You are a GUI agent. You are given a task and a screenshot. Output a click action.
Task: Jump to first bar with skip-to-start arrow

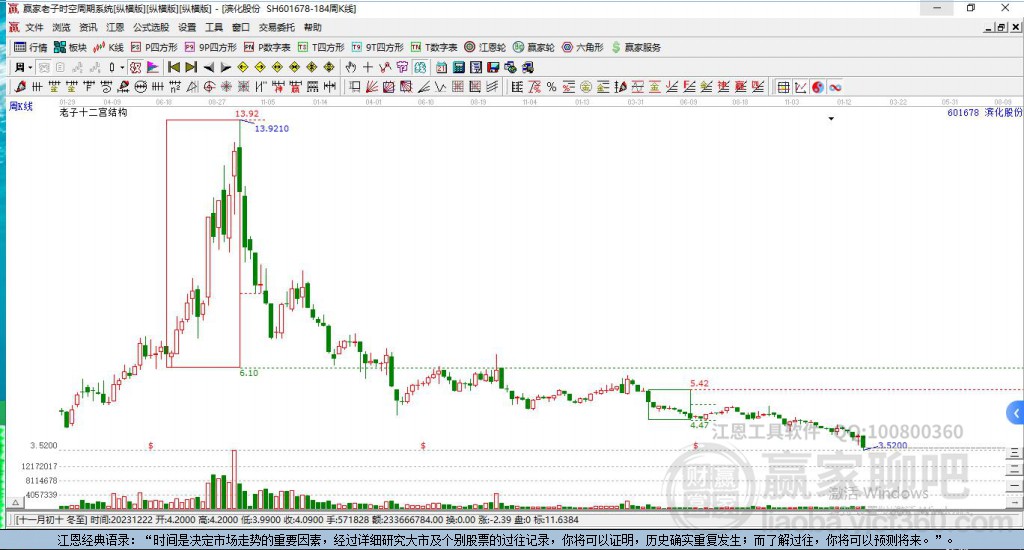click(x=174, y=67)
